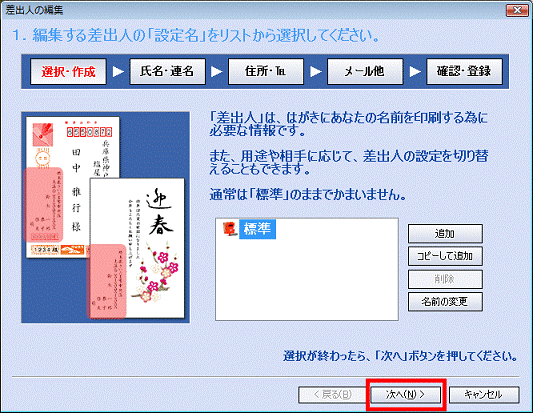Click the 次へ(N) next button
The image size is (533, 413).
click(x=406, y=395)
